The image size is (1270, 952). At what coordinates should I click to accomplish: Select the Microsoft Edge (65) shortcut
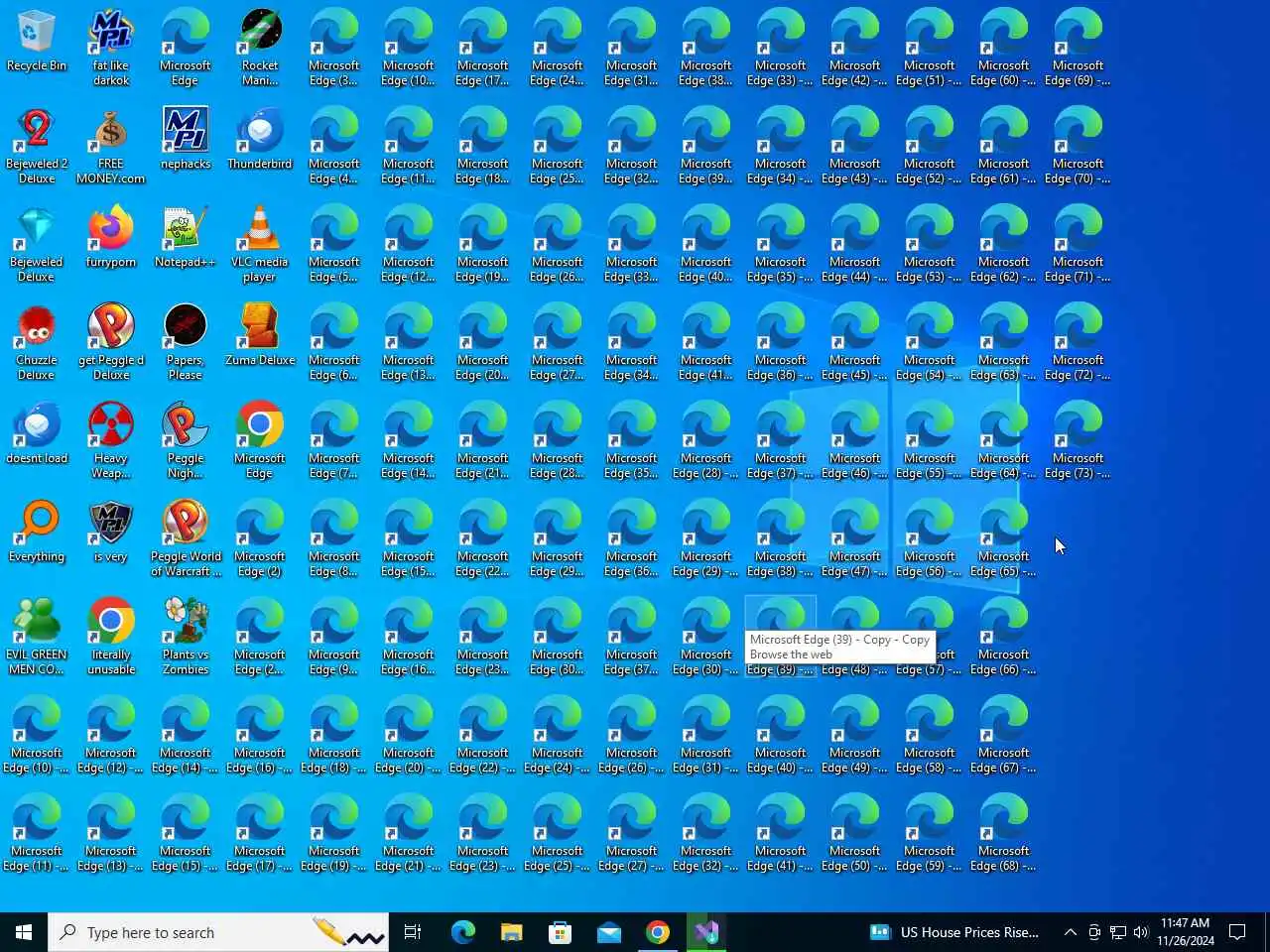tap(1003, 538)
